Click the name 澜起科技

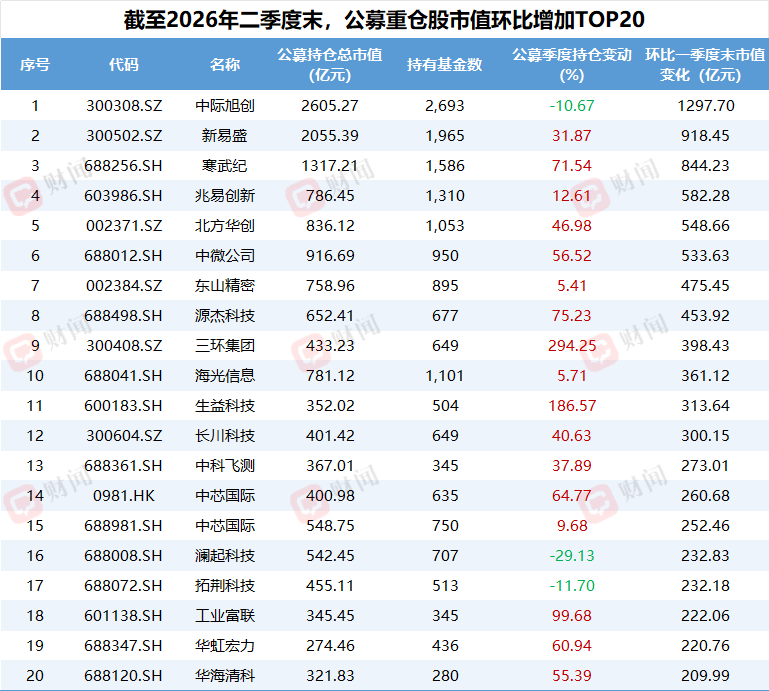pos(225,556)
